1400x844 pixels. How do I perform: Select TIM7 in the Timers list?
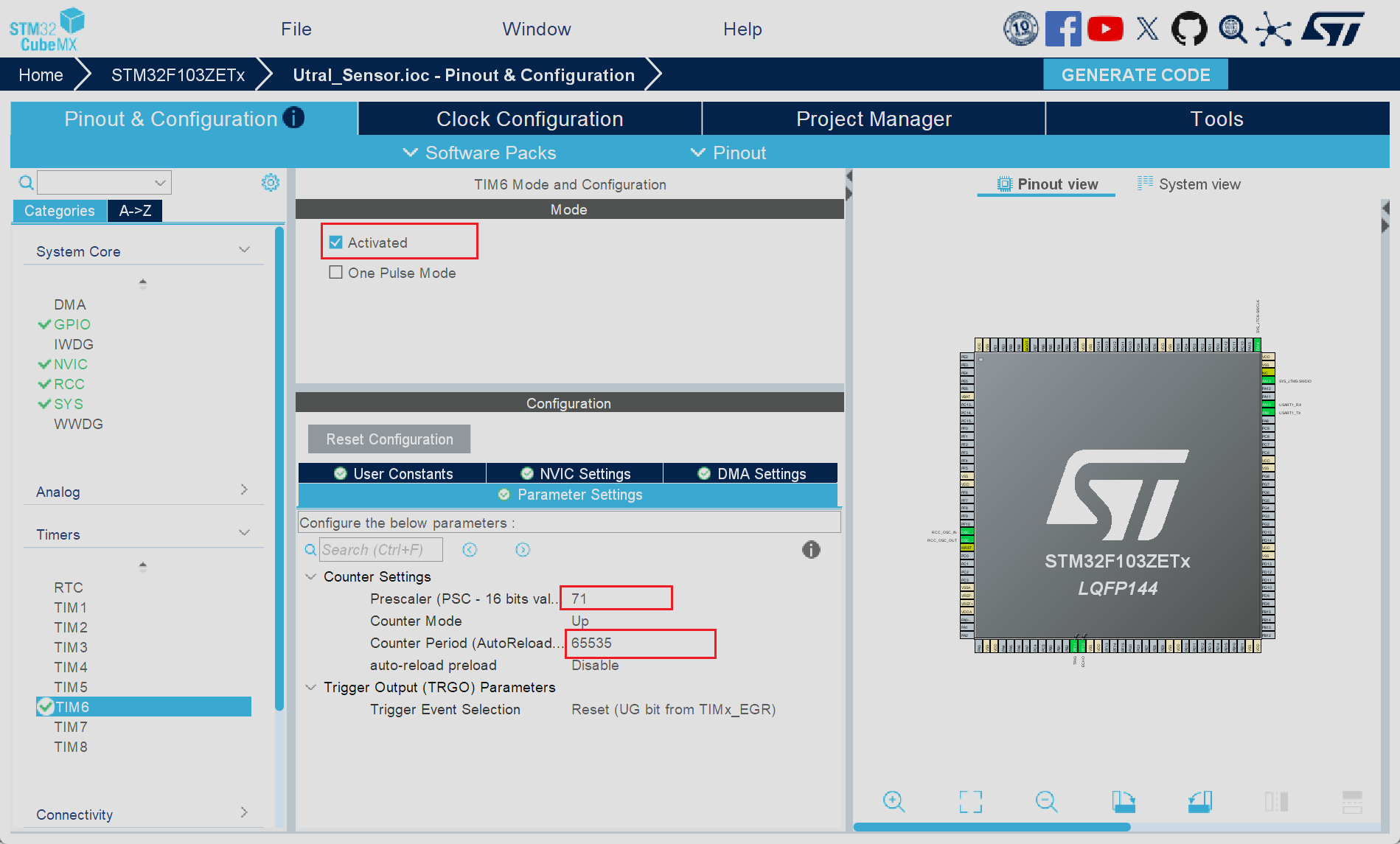coord(71,727)
